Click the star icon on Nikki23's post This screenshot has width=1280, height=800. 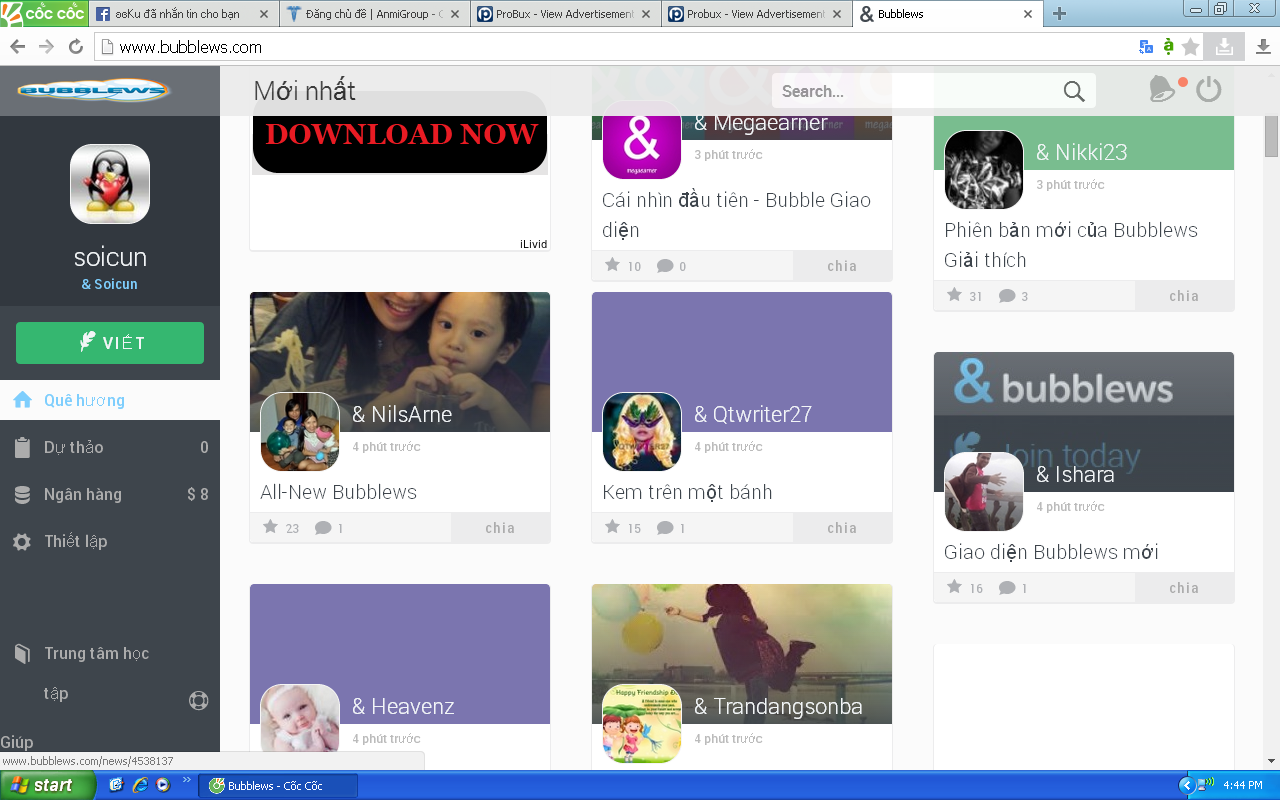coord(954,295)
